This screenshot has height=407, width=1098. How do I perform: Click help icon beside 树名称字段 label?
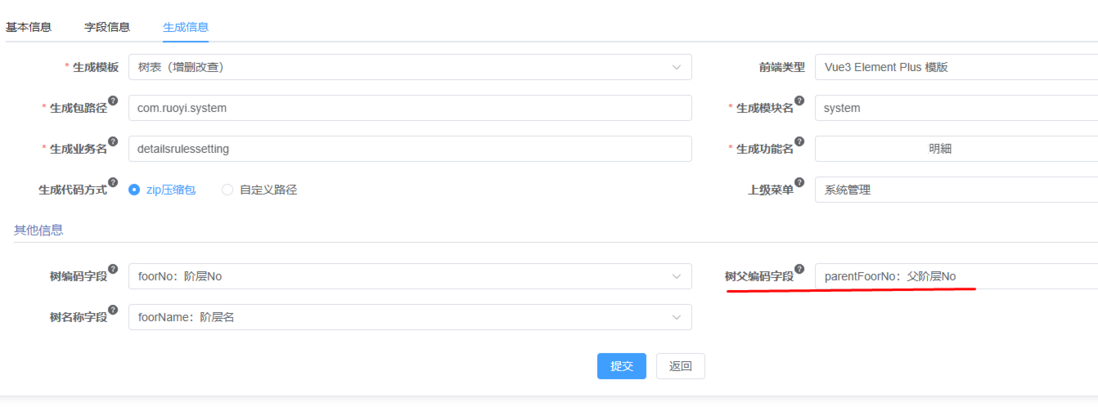[113, 310]
